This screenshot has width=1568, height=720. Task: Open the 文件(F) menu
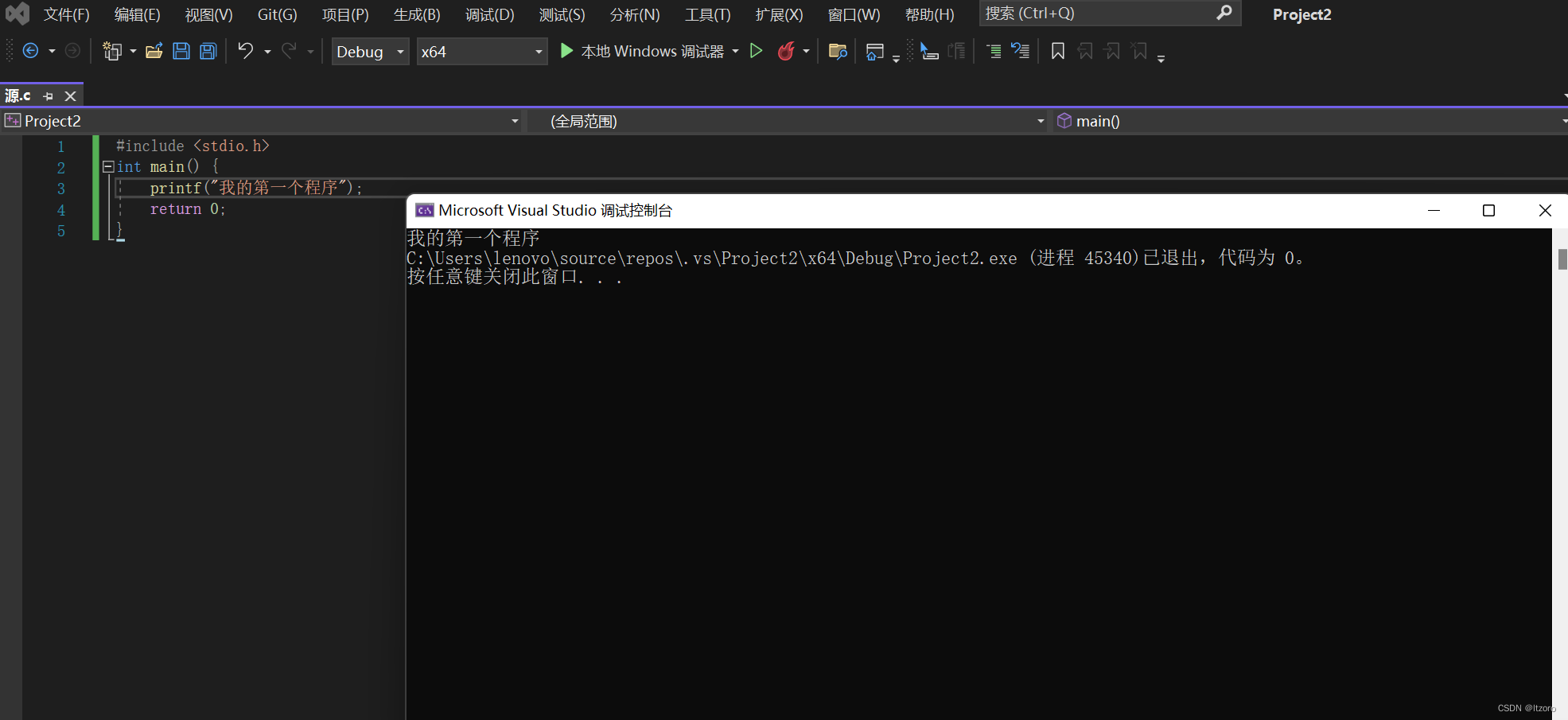coord(66,14)
